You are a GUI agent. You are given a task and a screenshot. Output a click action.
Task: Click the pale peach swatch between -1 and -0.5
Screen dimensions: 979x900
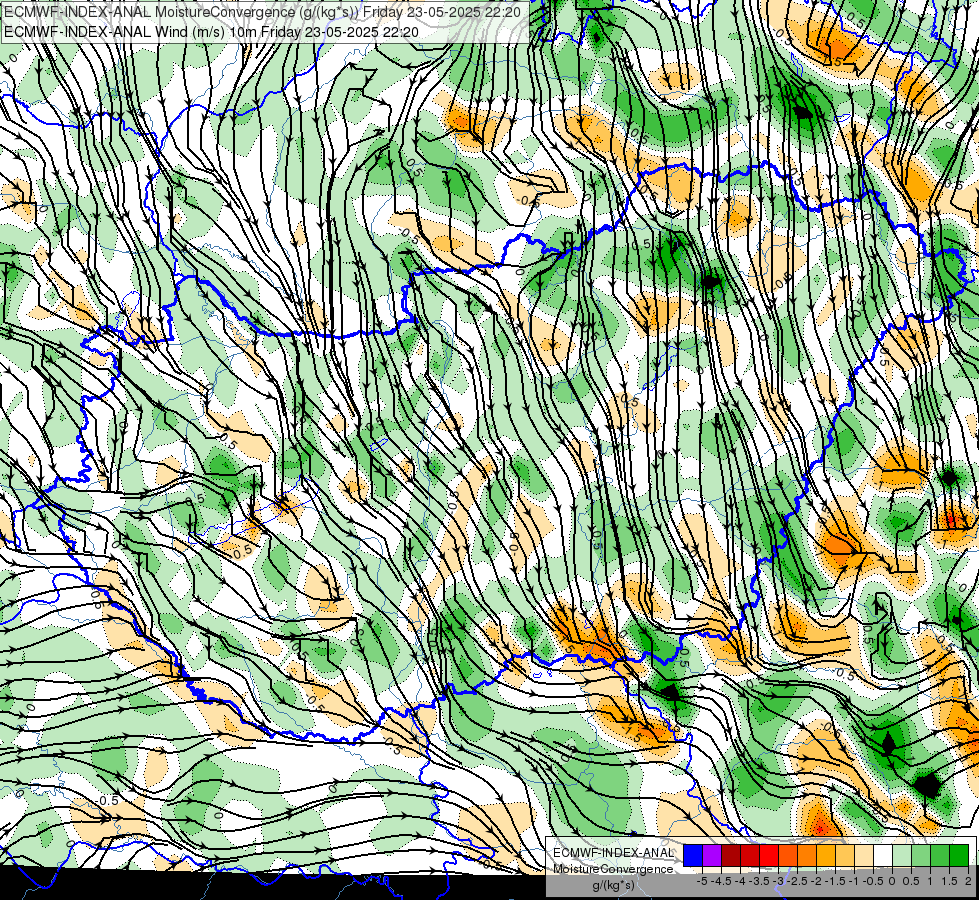pos(864,856)
